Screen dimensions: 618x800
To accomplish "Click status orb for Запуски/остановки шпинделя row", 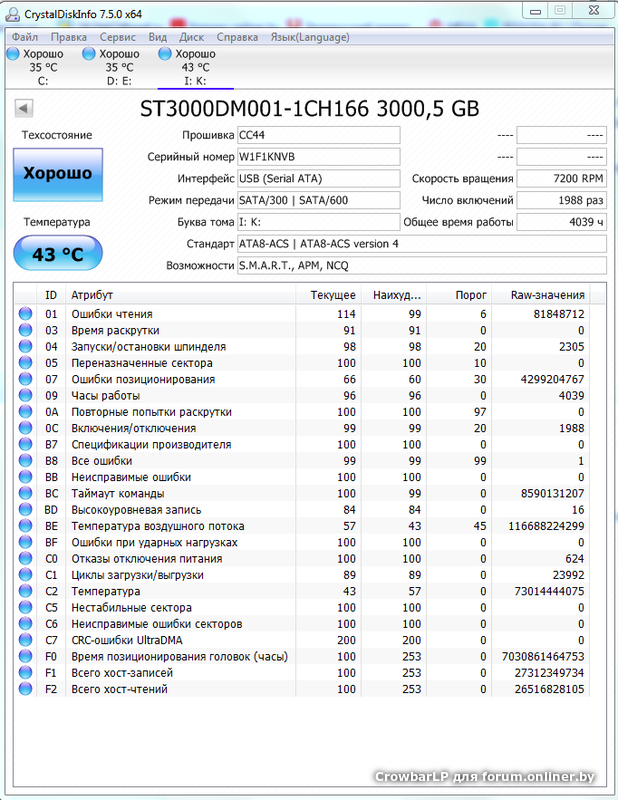I will (x=26, y=346).
